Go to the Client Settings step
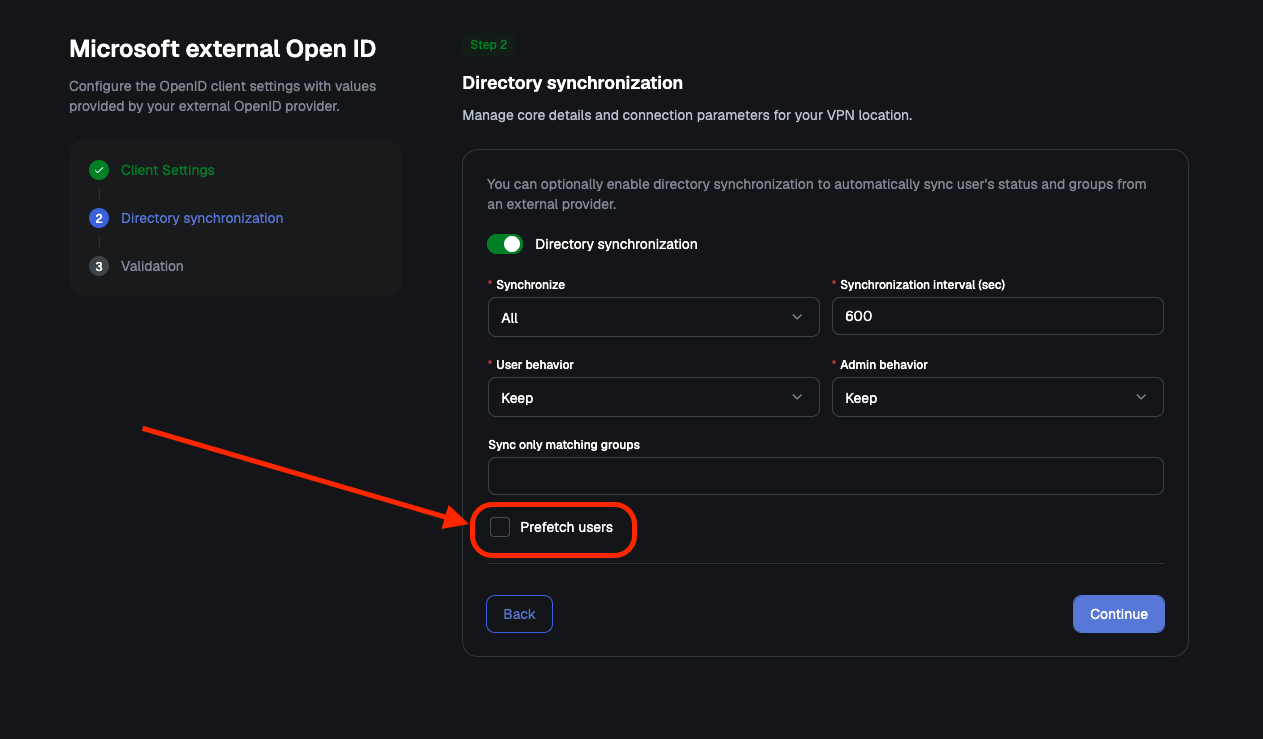The image size is (1263, 739). (x=168, y=170)
